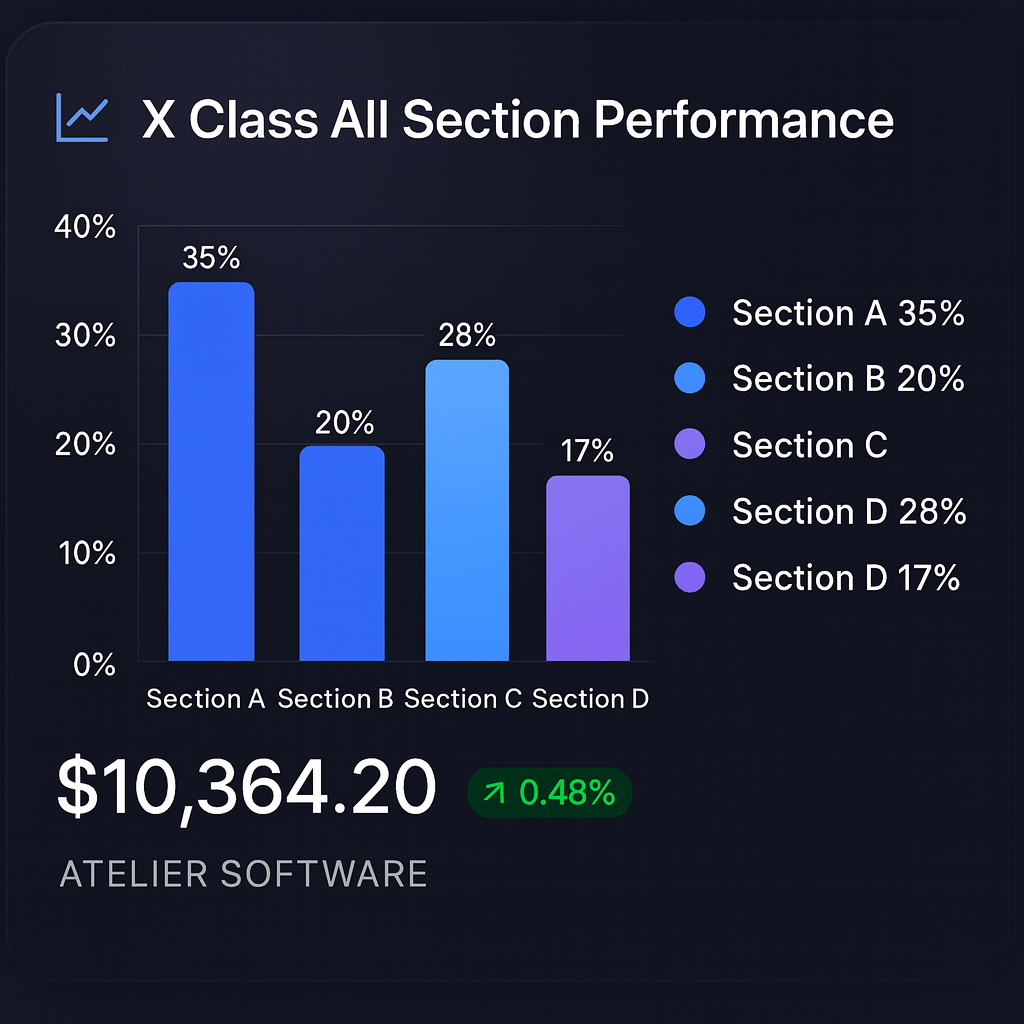Click the $10,364.20 total value
This screenshot has width=1024, height=1024.
click(x=246, y=789)
